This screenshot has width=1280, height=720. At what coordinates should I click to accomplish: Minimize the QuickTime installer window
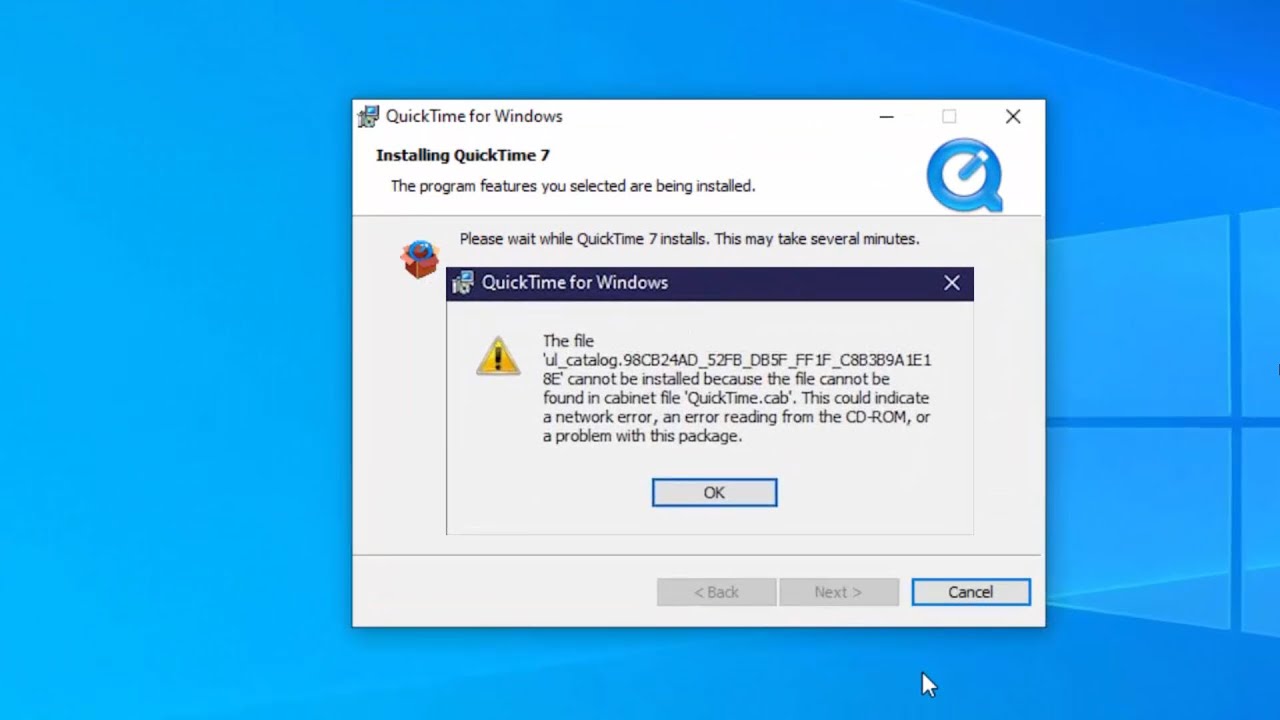[886, 116]
